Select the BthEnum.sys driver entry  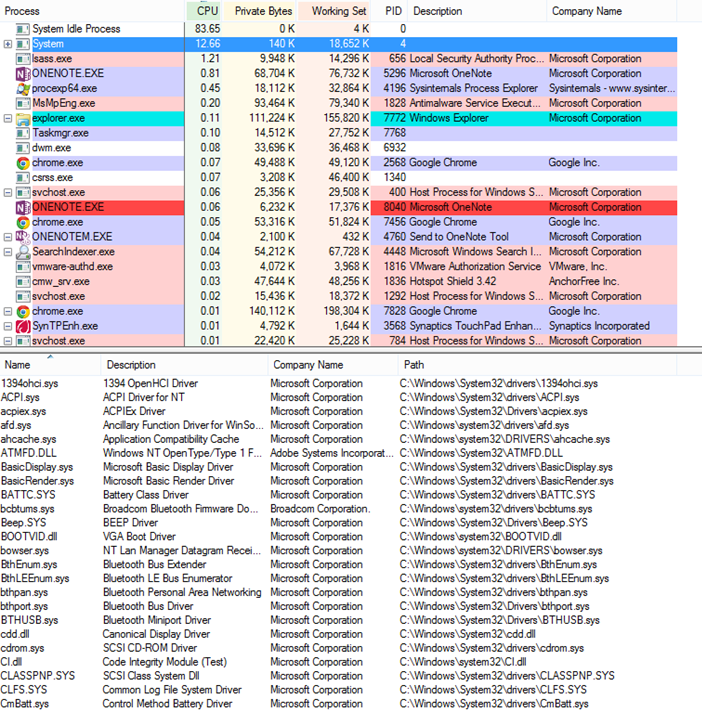pyautogui.click(x=338, y=565)
